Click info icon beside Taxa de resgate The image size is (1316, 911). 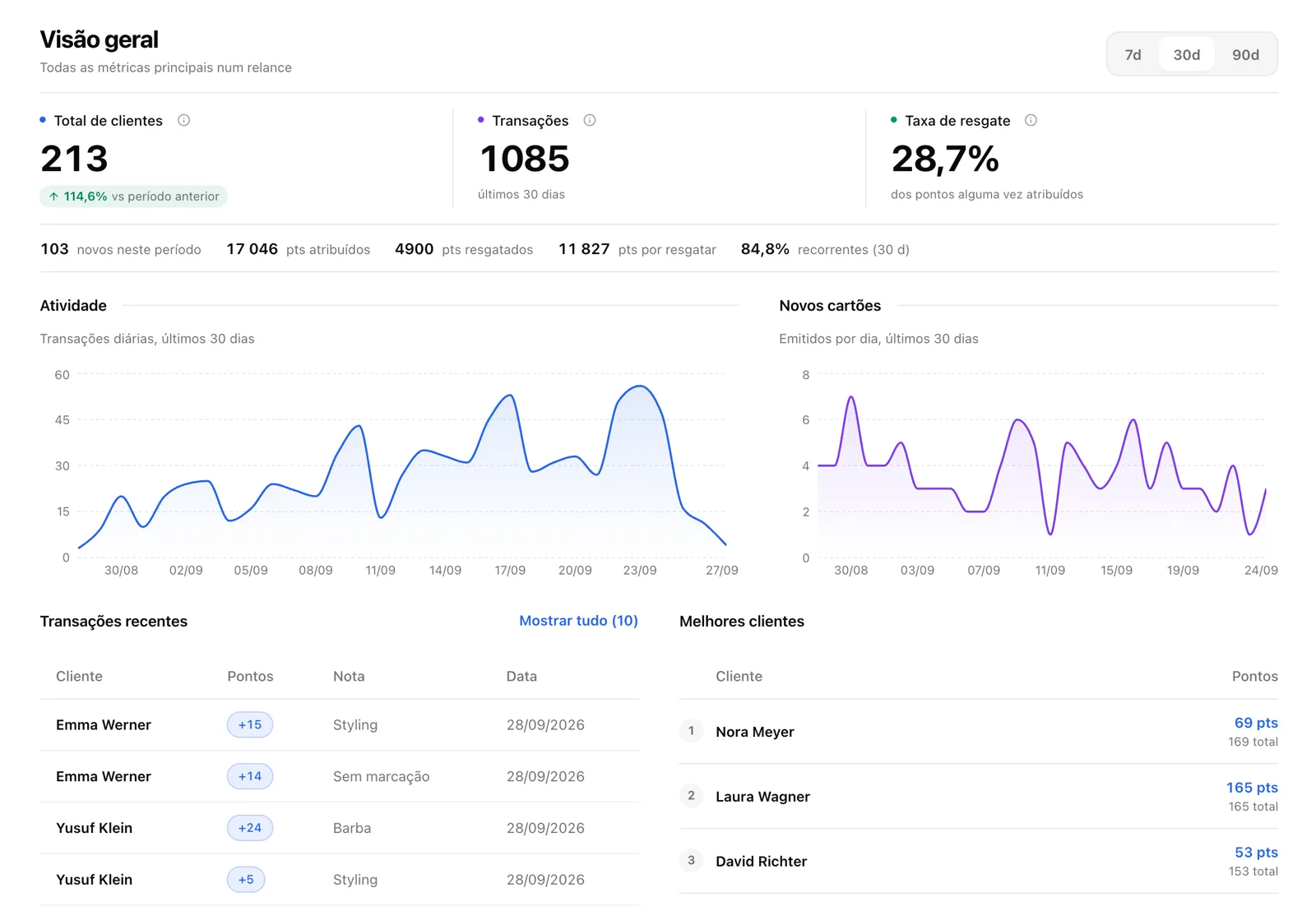point(1031,120)
